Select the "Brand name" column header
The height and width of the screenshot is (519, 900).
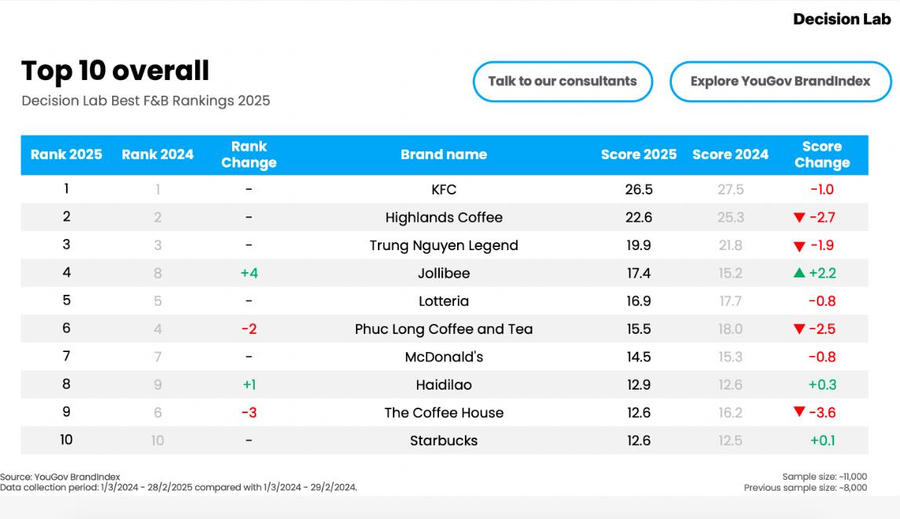pyautogui.click(x=444, y=154)
